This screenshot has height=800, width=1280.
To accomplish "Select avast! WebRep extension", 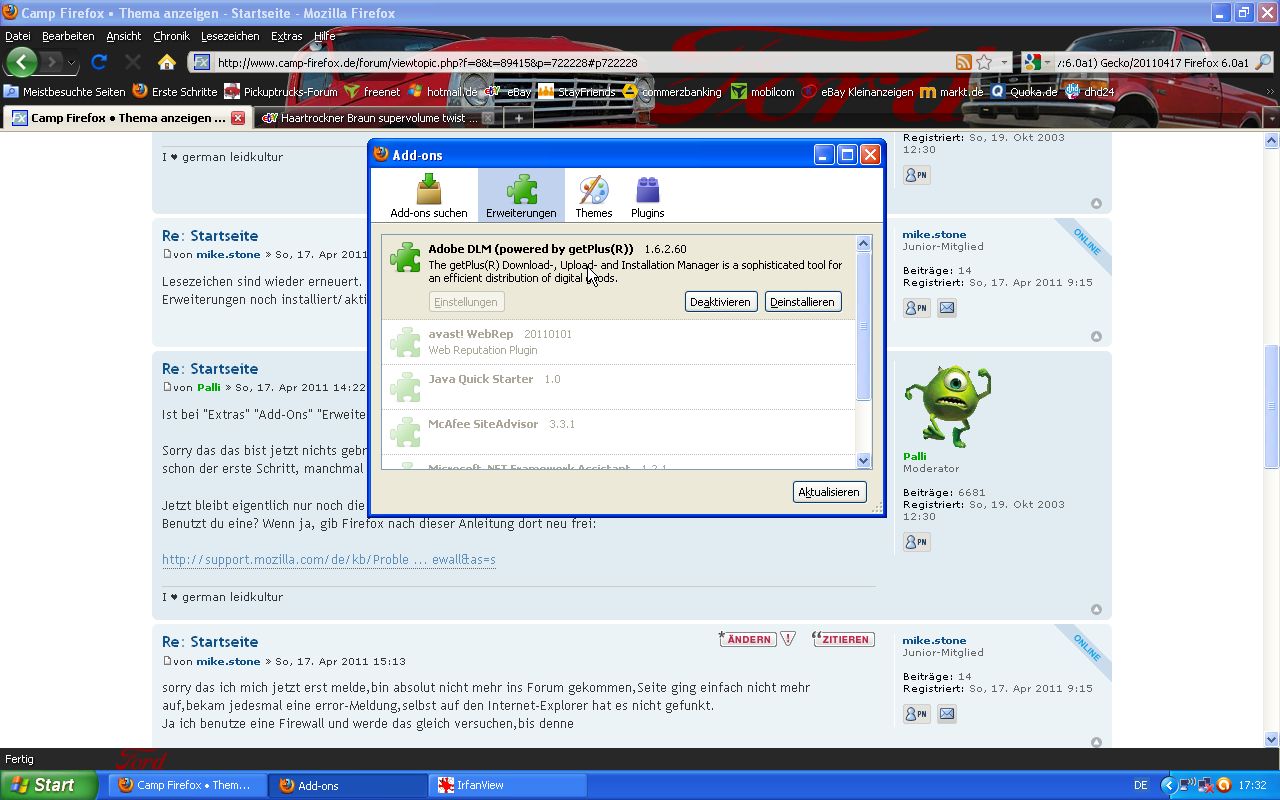I will pos(618,342).
